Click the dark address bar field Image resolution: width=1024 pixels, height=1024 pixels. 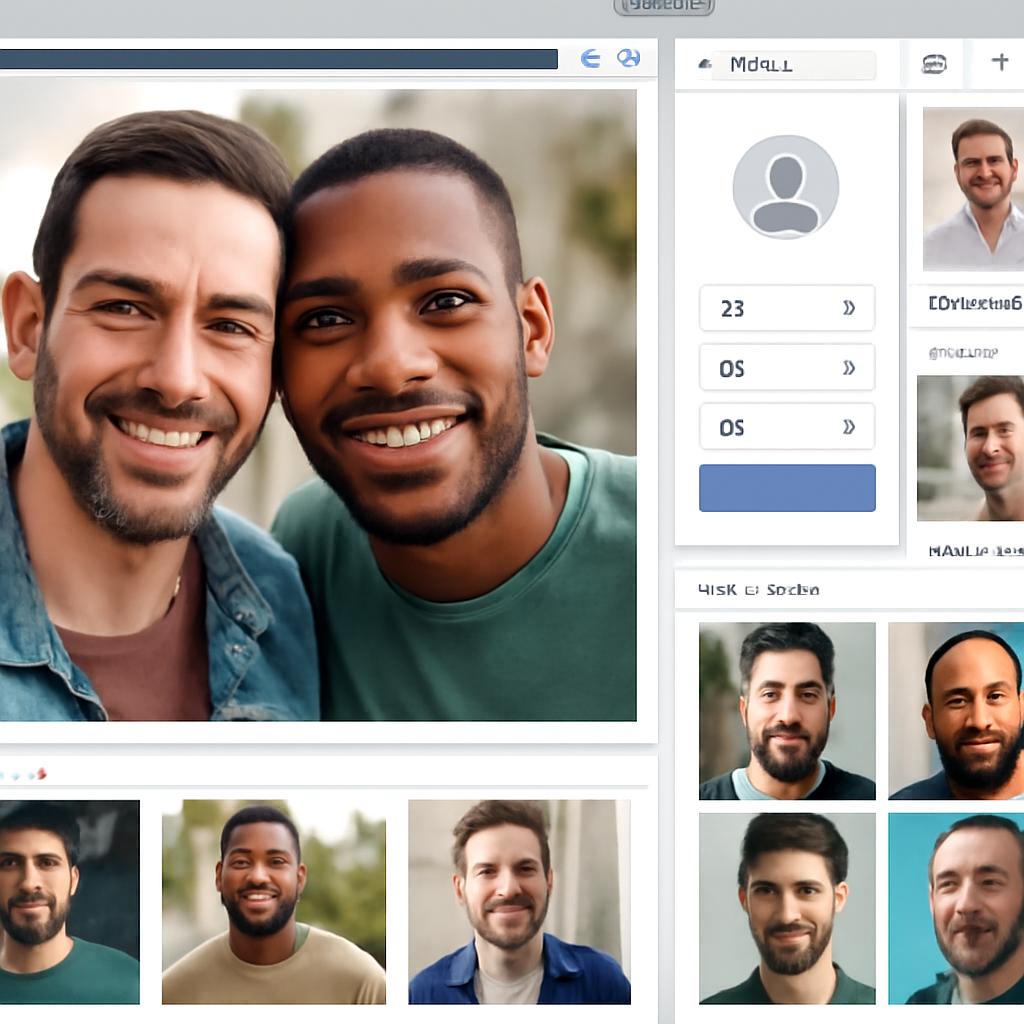click(x=279, y=59)
